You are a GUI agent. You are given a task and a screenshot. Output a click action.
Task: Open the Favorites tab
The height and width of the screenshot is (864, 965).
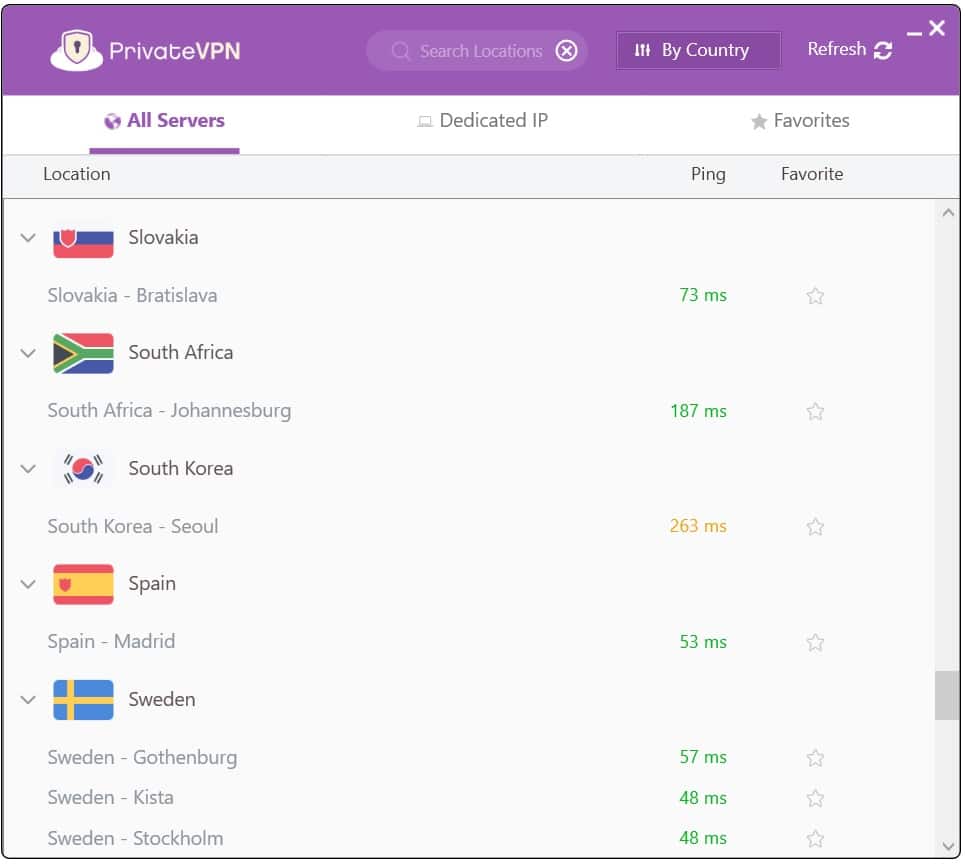click(x=800, y=121)
